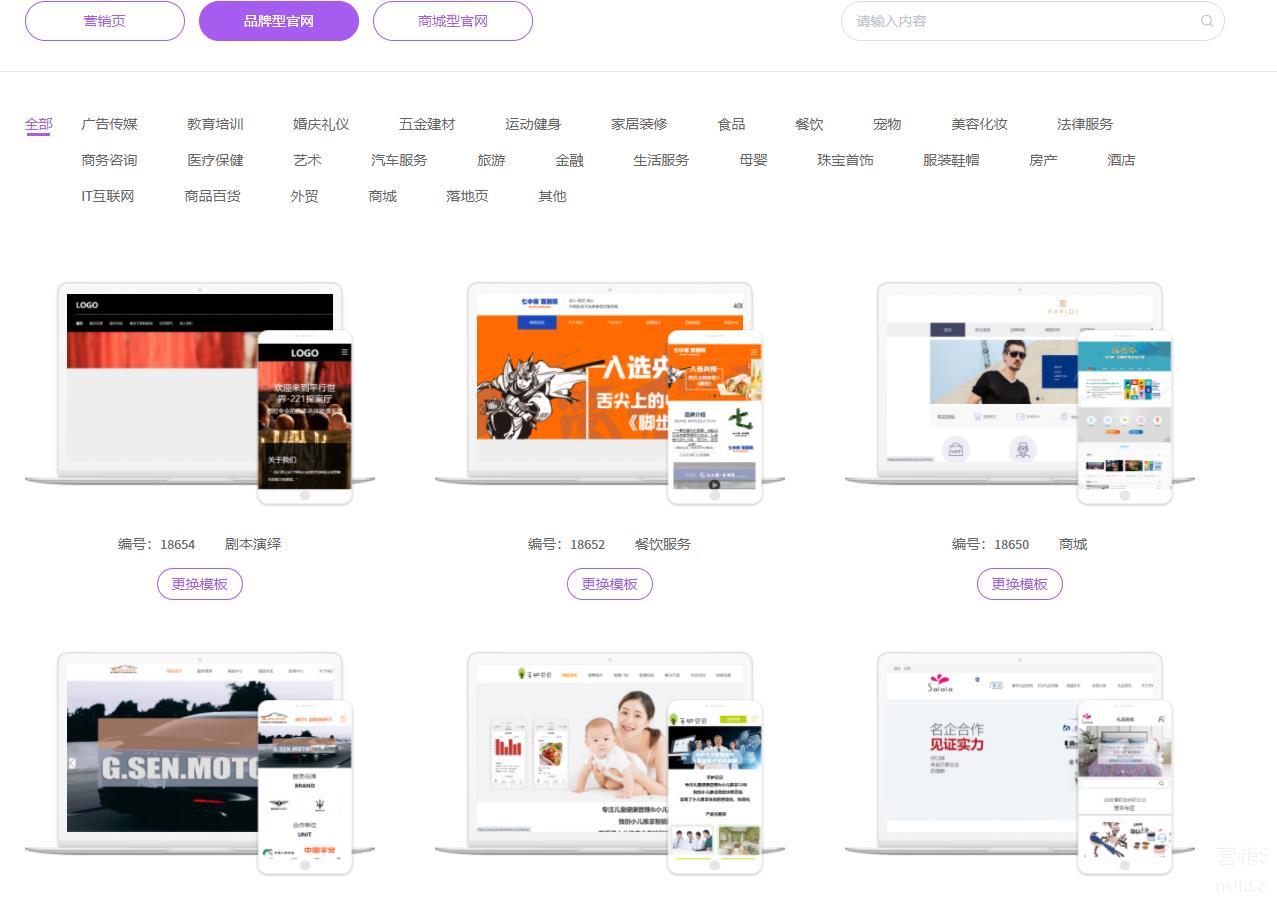Click the search input field
1277x905 pixels.
pyautogui.click(x=1020, y=21)
